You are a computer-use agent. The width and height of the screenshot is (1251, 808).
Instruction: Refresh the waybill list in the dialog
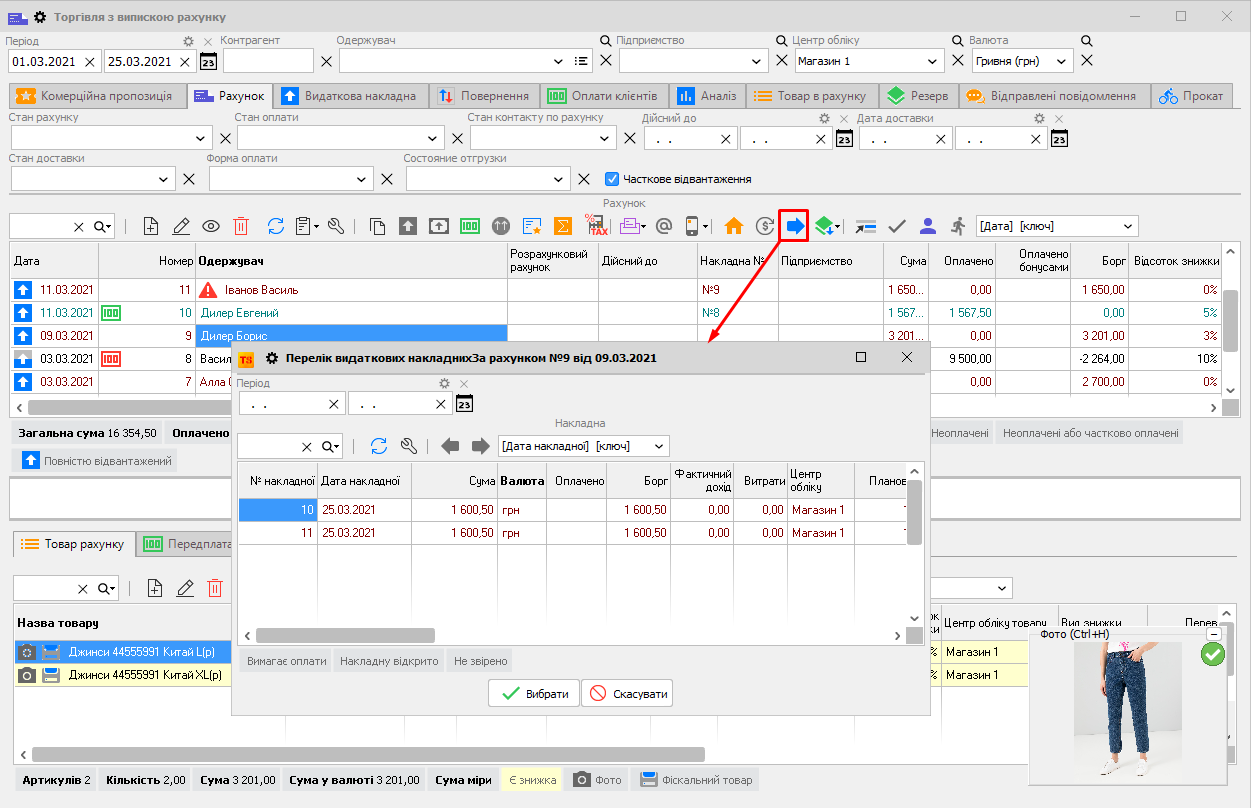tap(379, 446)
